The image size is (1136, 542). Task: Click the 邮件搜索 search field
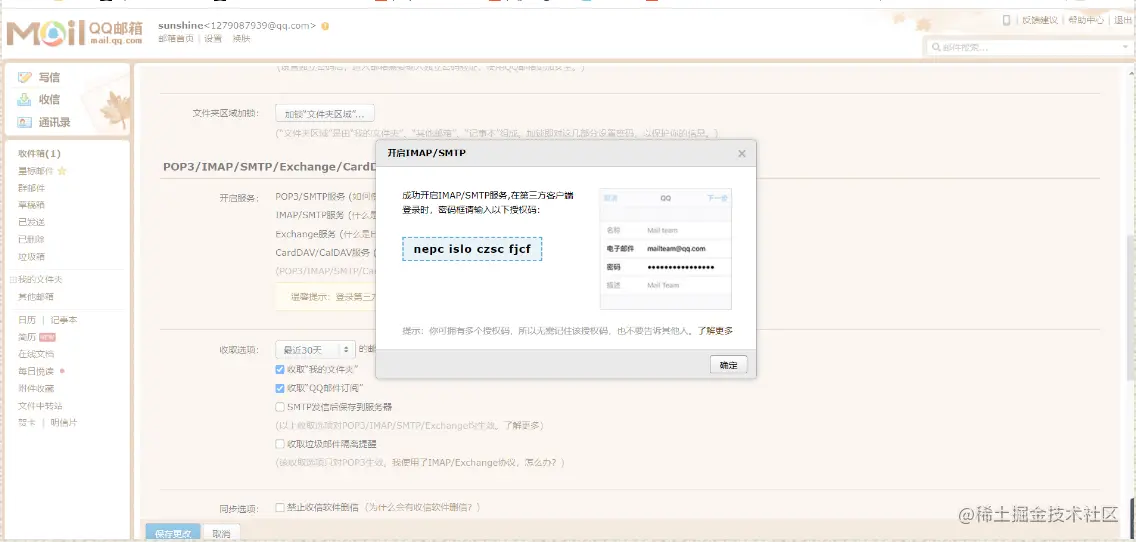coord(1027,48)
